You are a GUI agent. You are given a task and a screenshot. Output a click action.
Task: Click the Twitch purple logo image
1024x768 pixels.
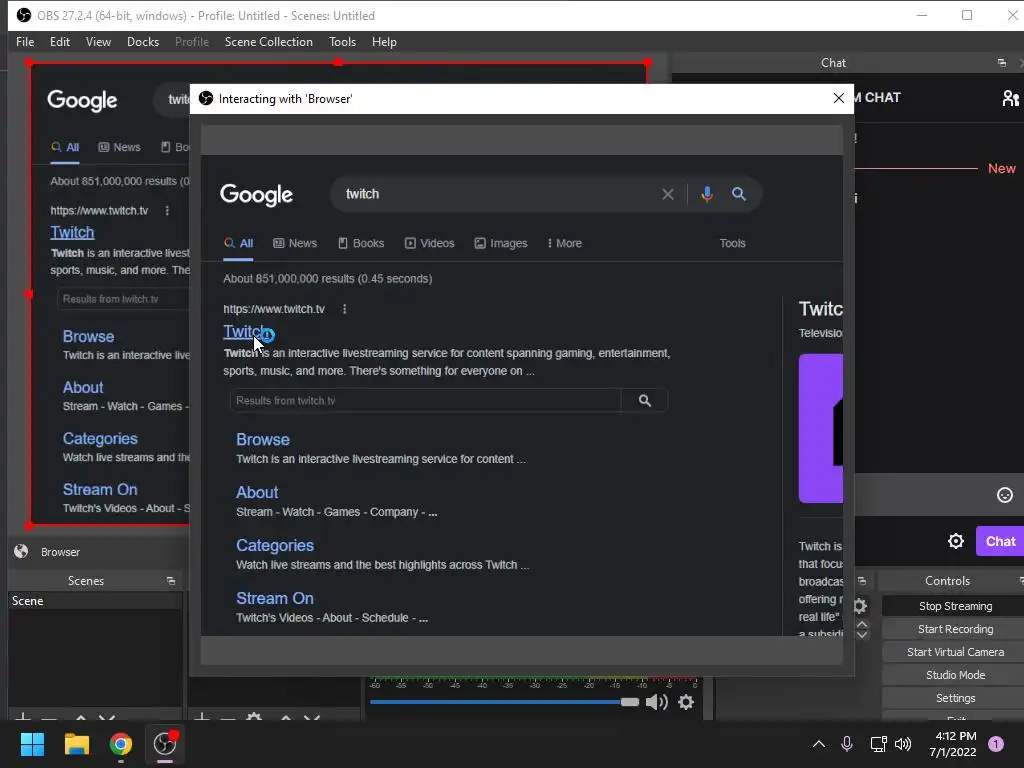[820, 428]
